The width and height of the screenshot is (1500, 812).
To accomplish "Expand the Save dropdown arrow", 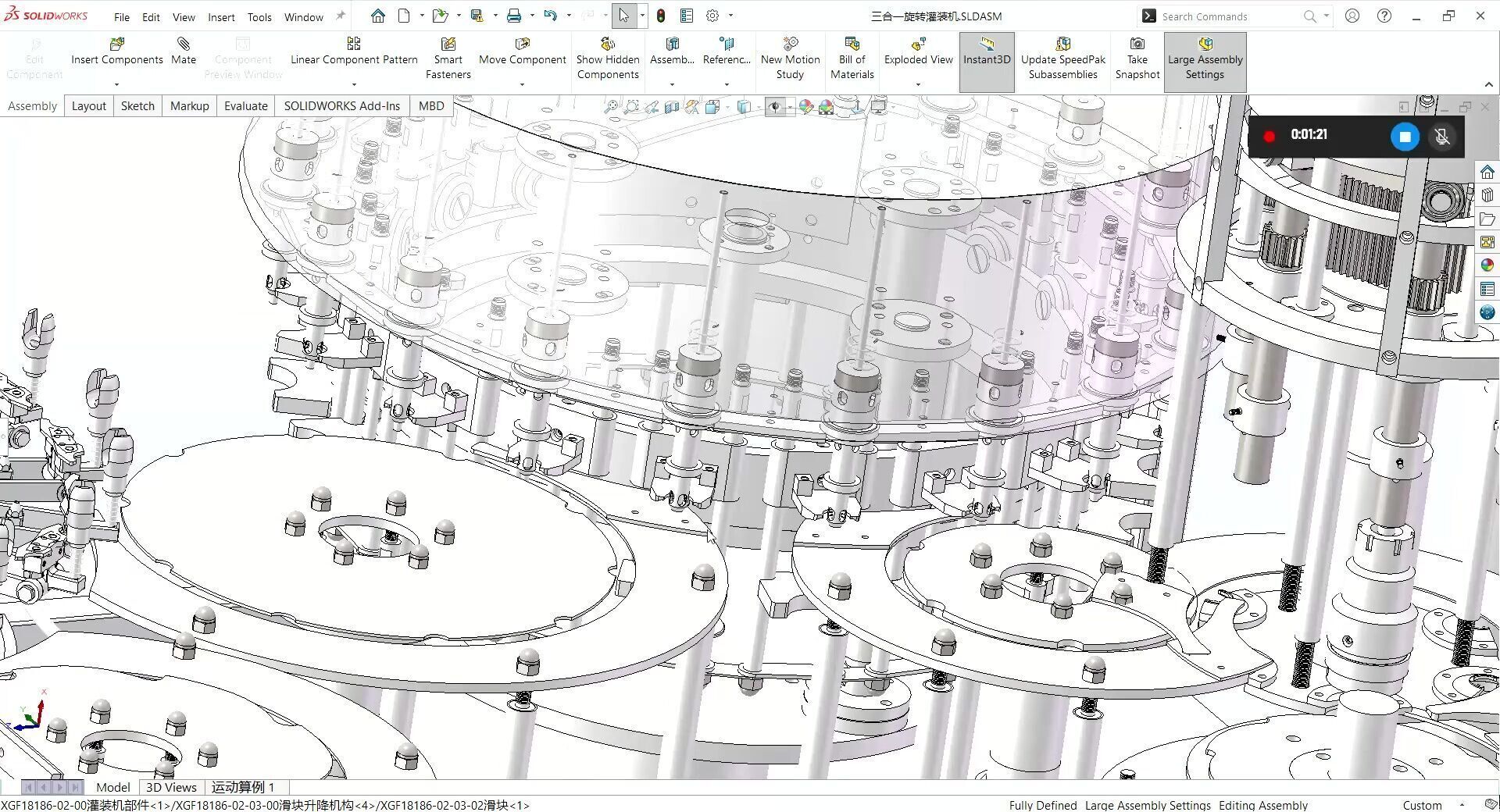I will [x=495, y=16].
